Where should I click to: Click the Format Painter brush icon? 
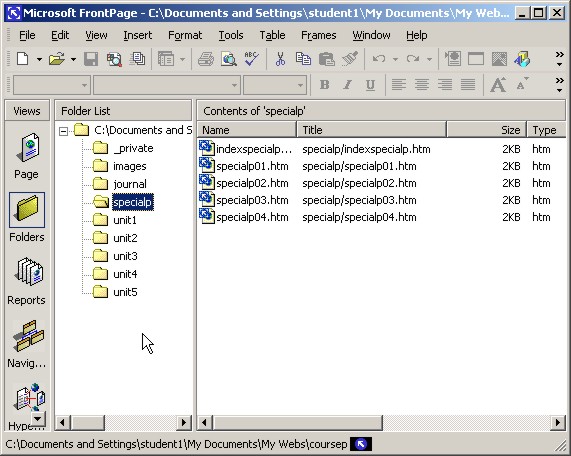(x=350, y=59)
